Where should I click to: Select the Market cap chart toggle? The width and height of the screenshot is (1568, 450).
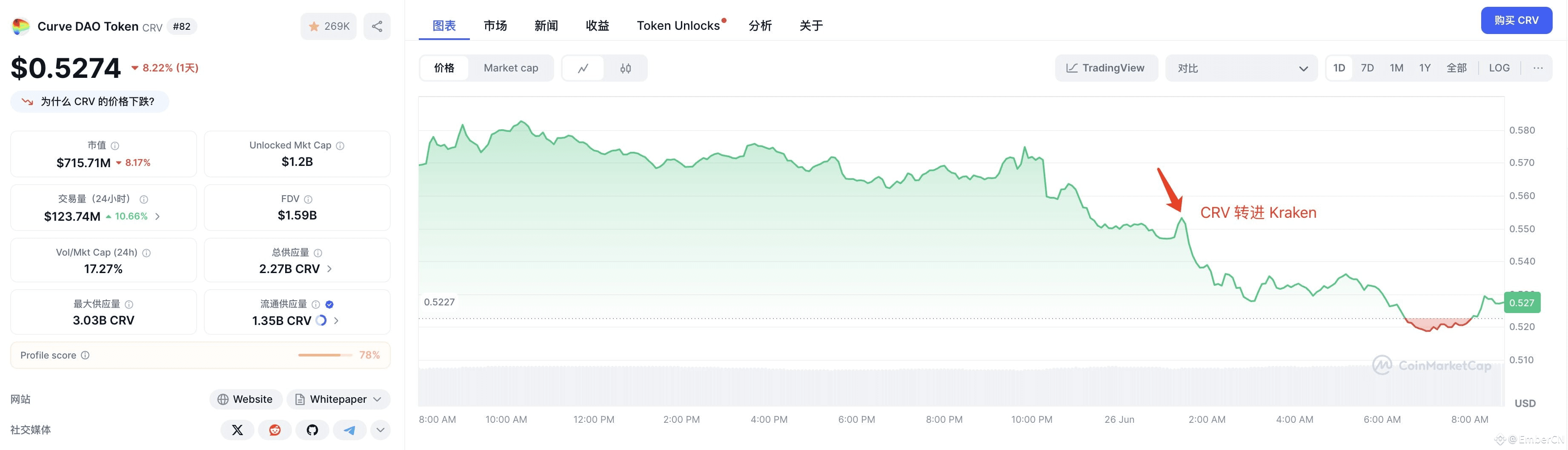point(511,68)
